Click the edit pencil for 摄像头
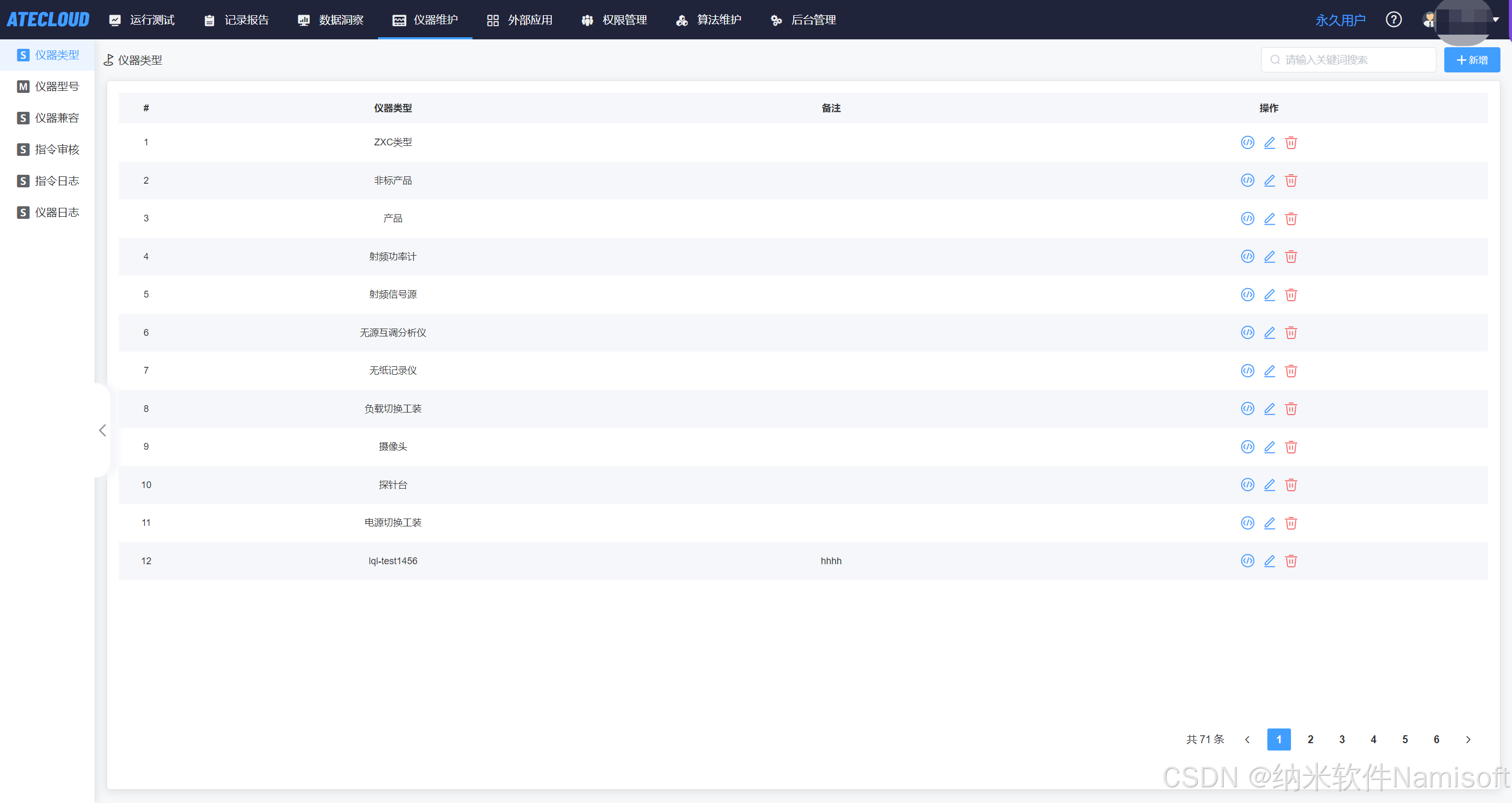This screenshot has height=803, width=1512. [x=1269, y=447]
